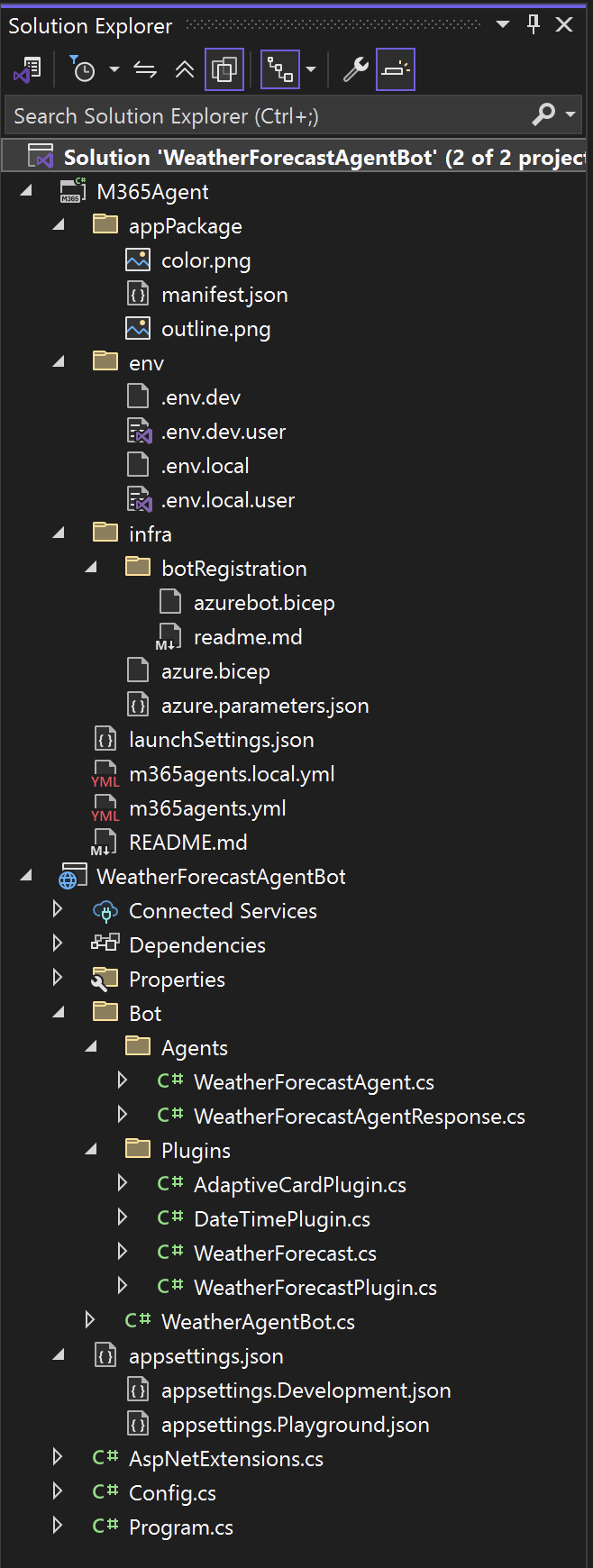The image size is (593, 1568).
Task: Toggle visibility of solution scope nodes icon
Action: (280, 69)
